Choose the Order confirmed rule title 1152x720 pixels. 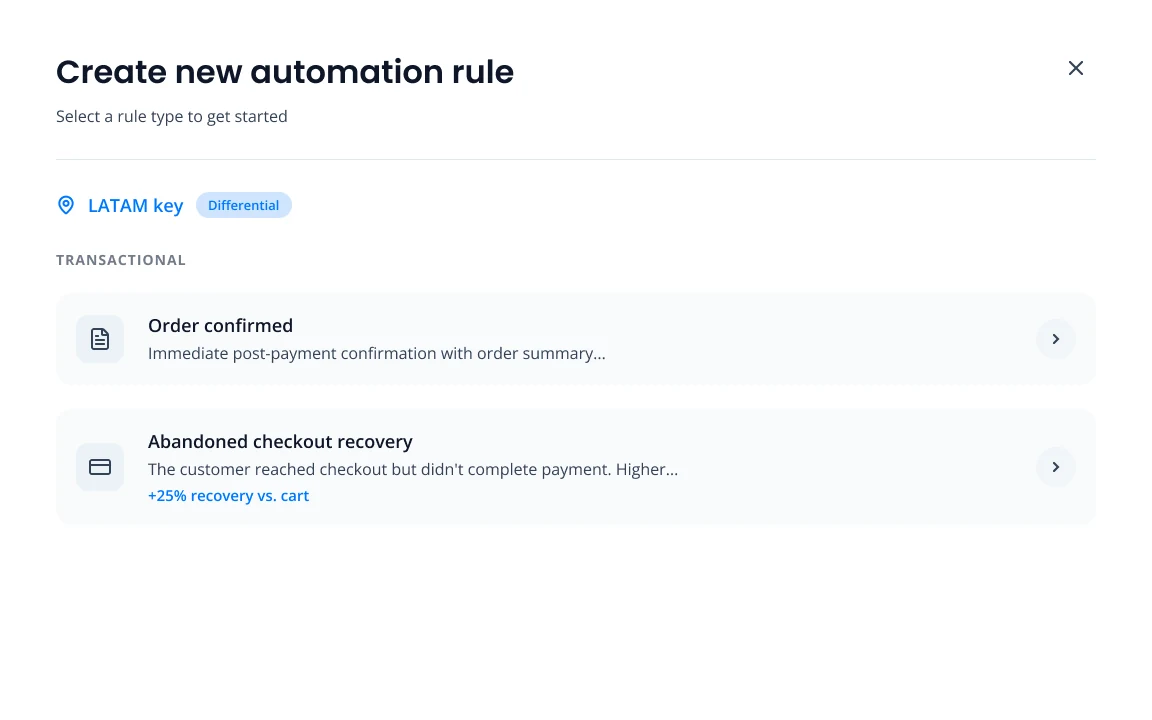pos(220,325)
